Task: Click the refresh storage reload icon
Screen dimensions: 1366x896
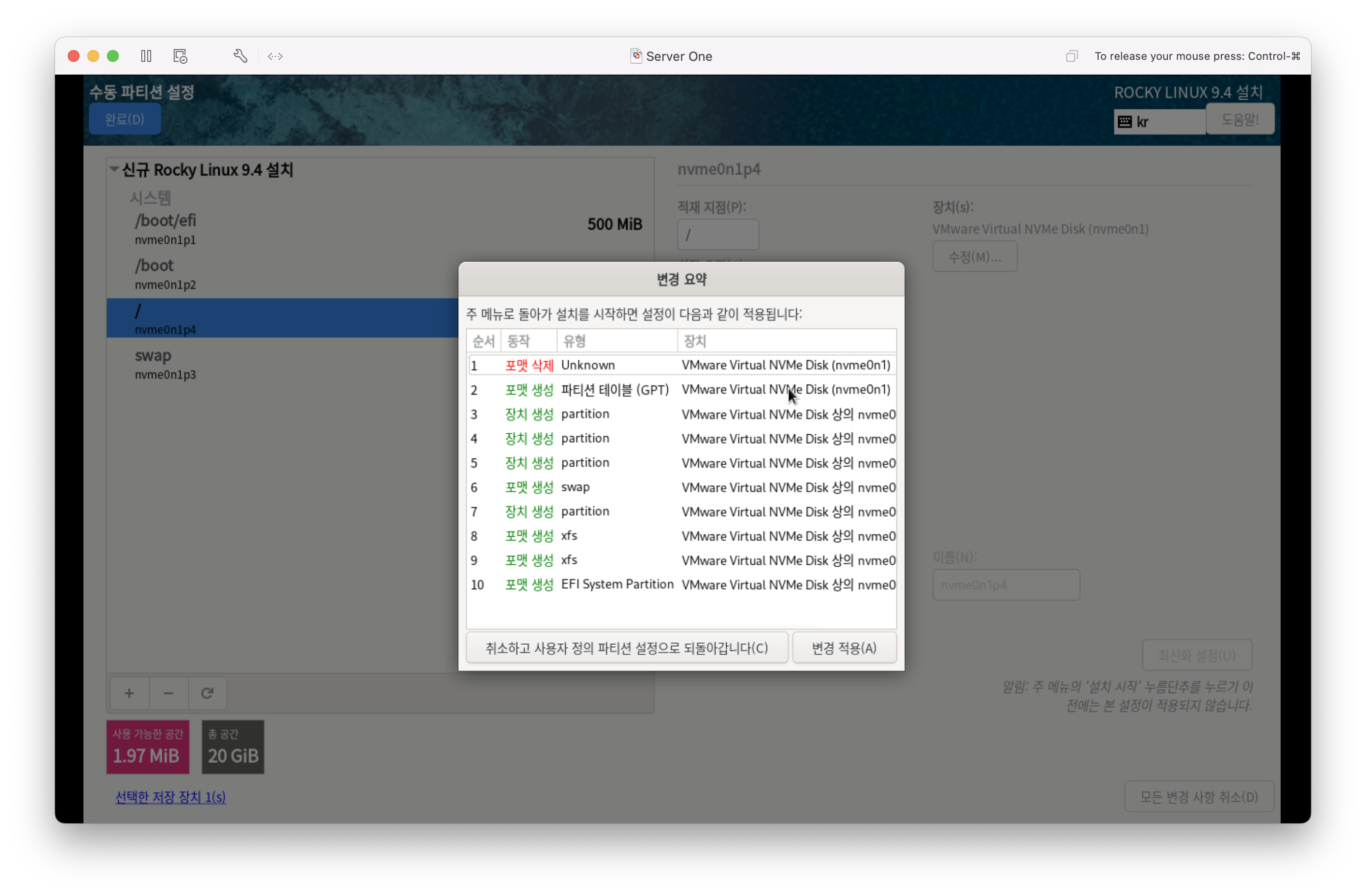Action: 207,693
